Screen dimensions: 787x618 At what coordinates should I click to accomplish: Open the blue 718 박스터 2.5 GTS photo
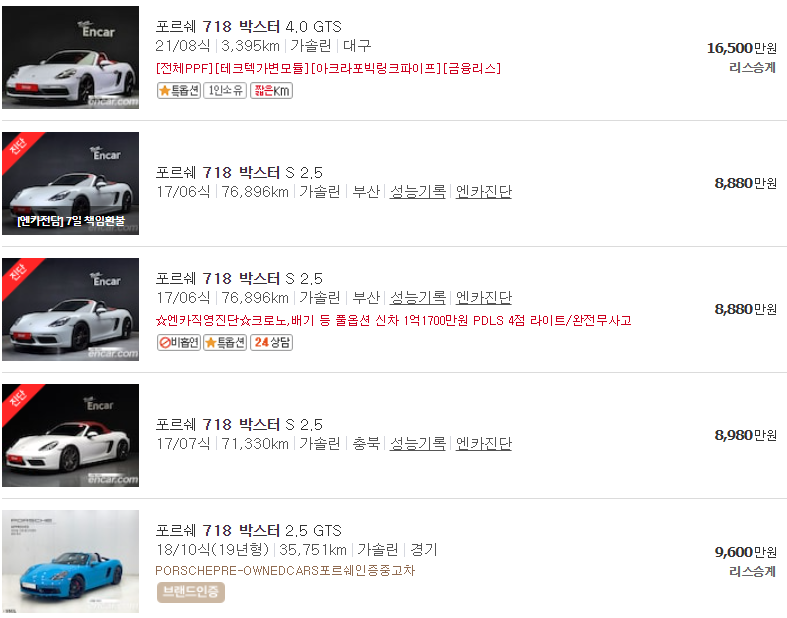click(x=70, y=561)
